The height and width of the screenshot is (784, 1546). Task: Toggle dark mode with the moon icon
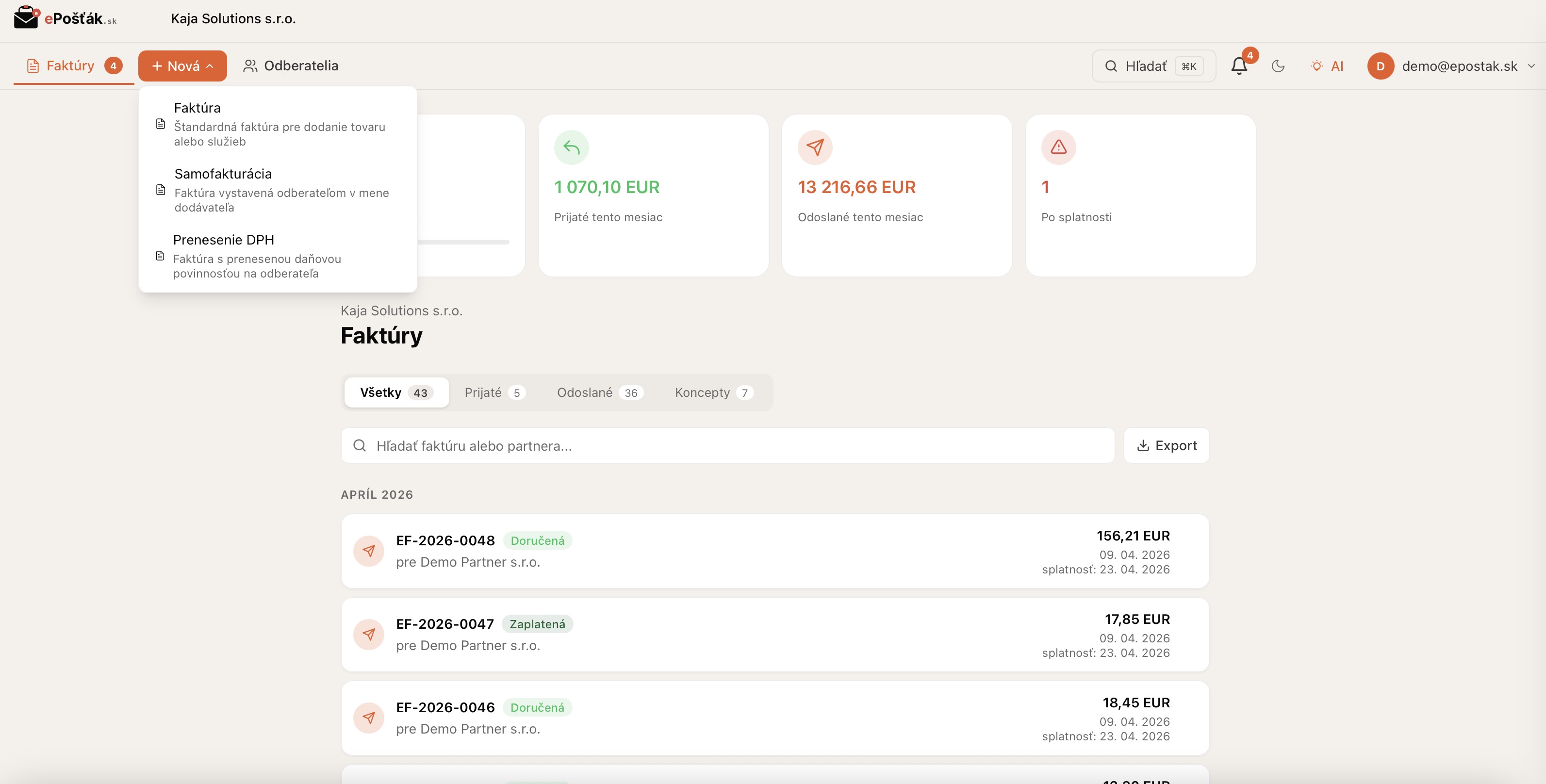click(x=1278, y=66)
